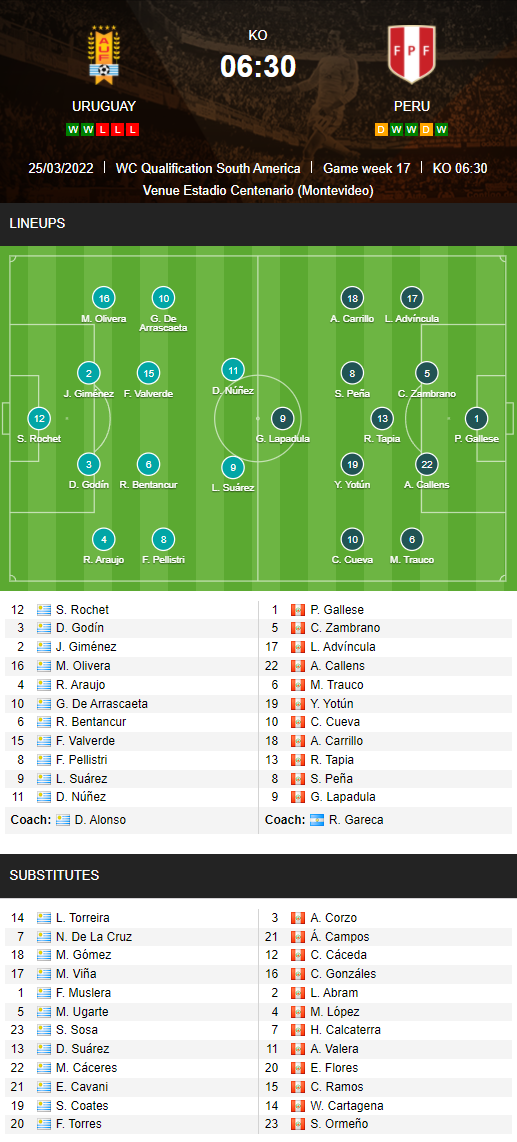Click G. Lapadula's number 9 pitch marker

pos(283,419)
